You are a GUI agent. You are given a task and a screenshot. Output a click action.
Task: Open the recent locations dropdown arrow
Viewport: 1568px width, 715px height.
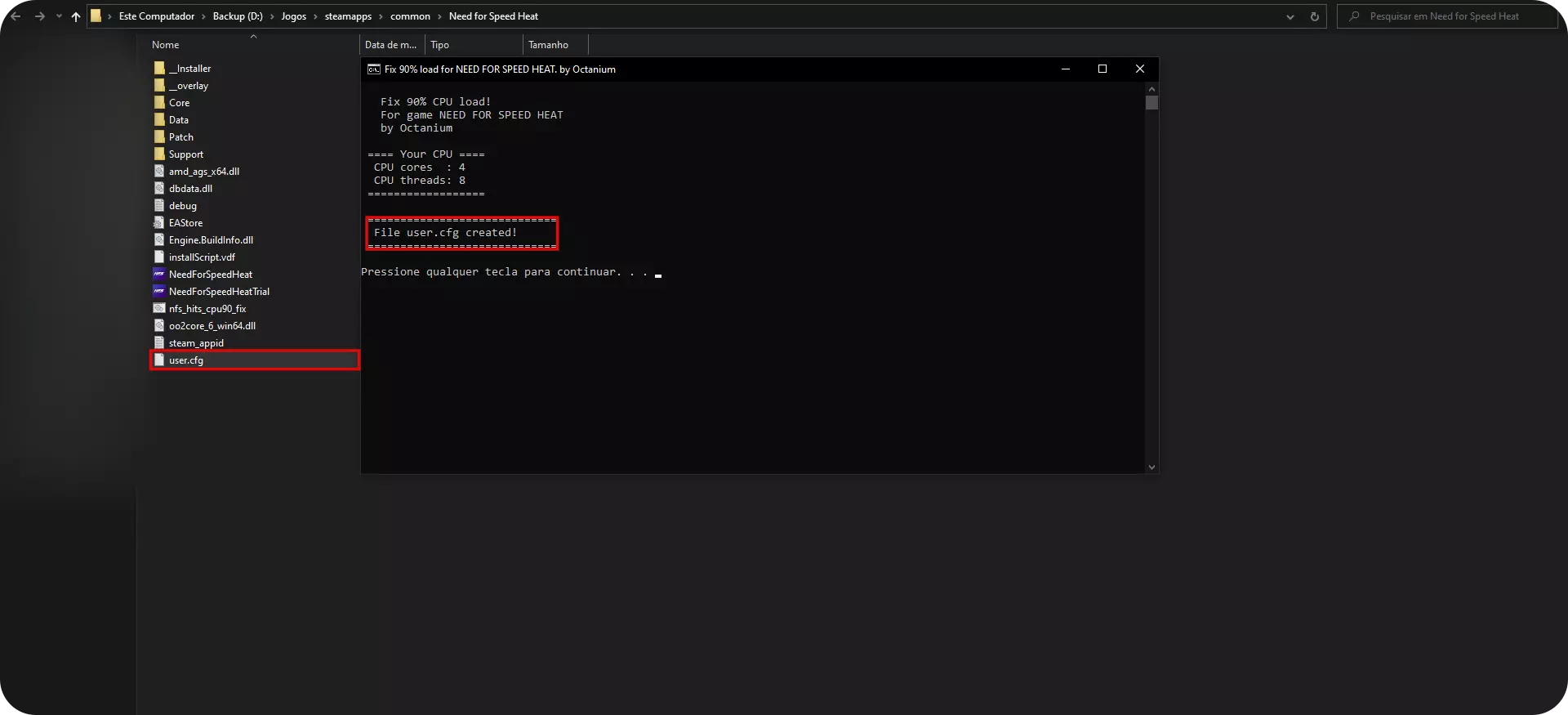click(59, 16)
